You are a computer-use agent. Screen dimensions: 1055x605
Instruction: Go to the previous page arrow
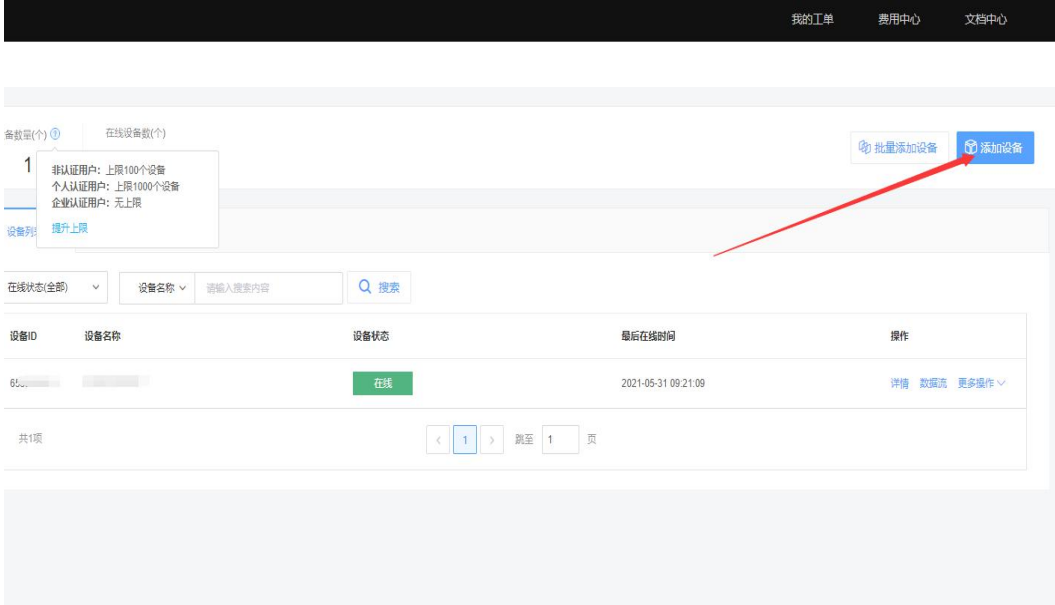coord(438,440)
